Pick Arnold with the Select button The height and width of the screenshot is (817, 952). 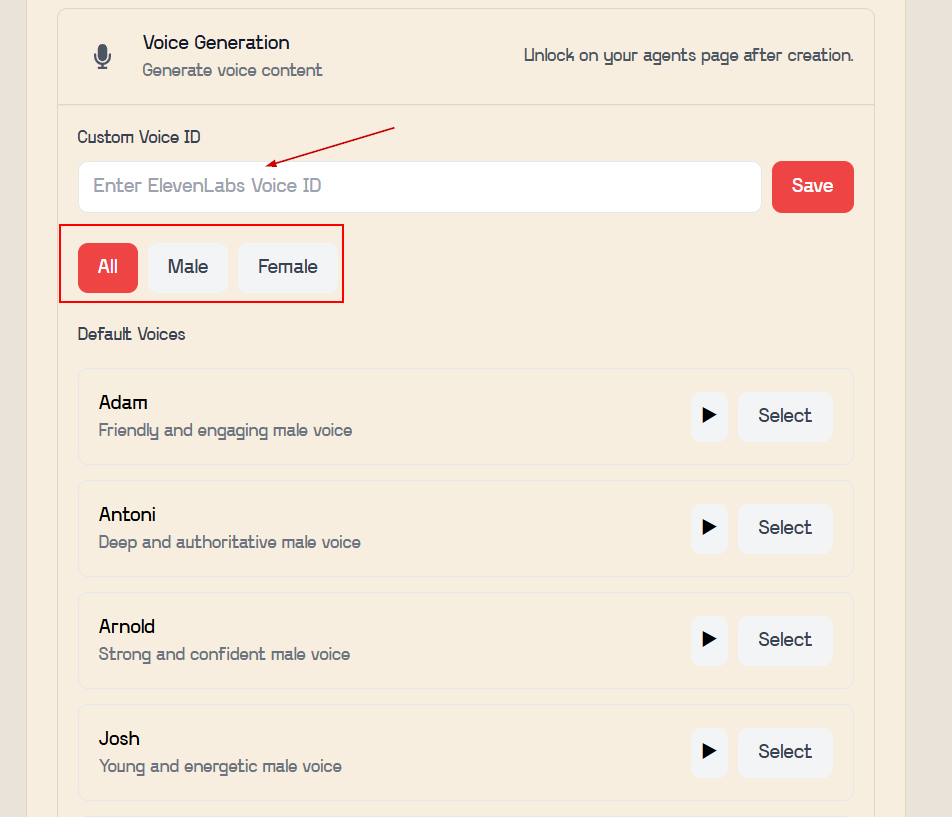(785, 640)
